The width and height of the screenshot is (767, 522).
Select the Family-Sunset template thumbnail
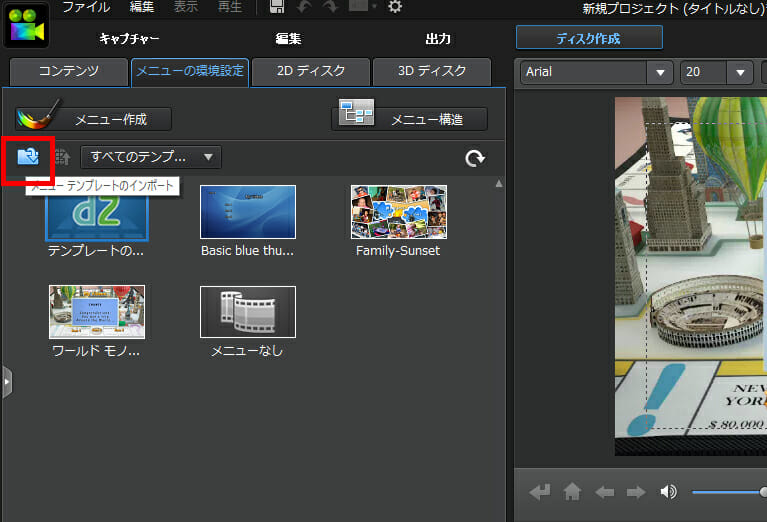[399, 212]
